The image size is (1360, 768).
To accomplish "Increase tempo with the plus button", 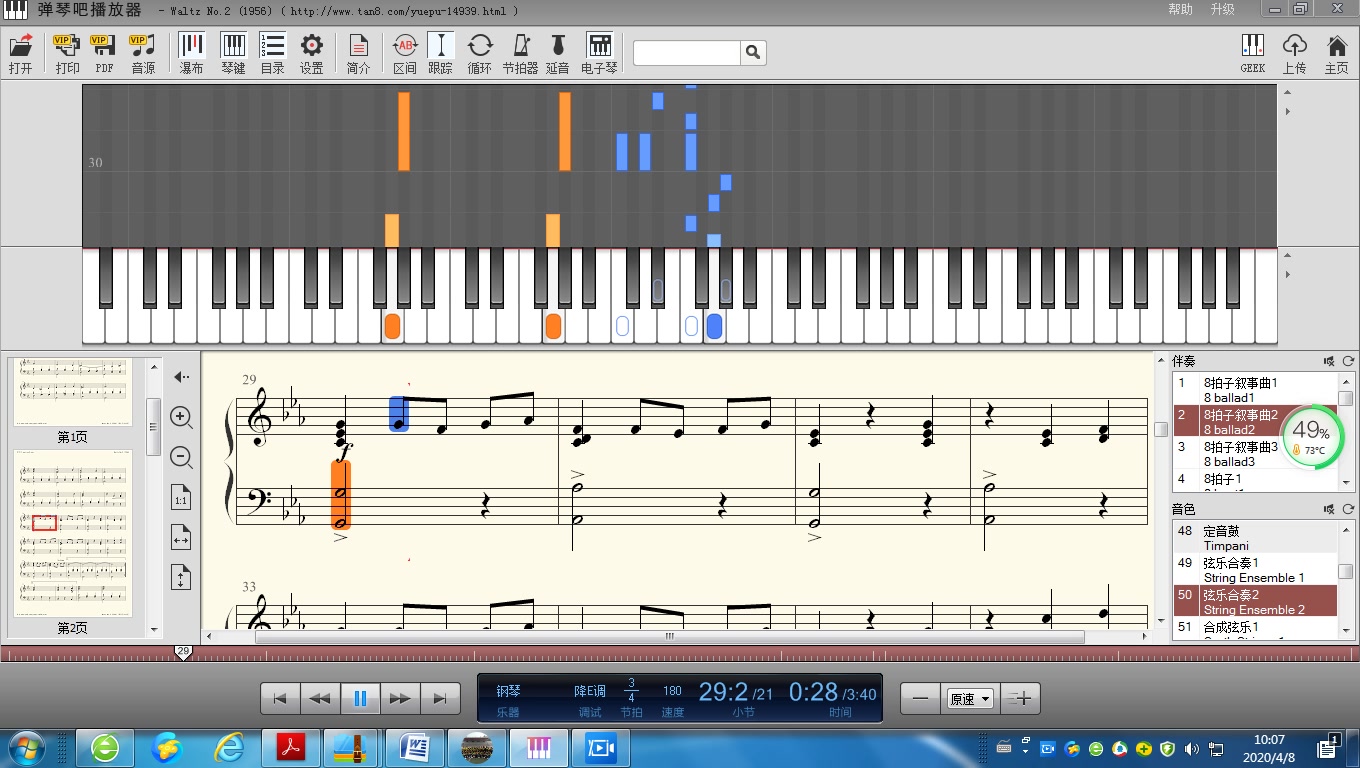I will pyautogui.click(x=1020, y=698).
